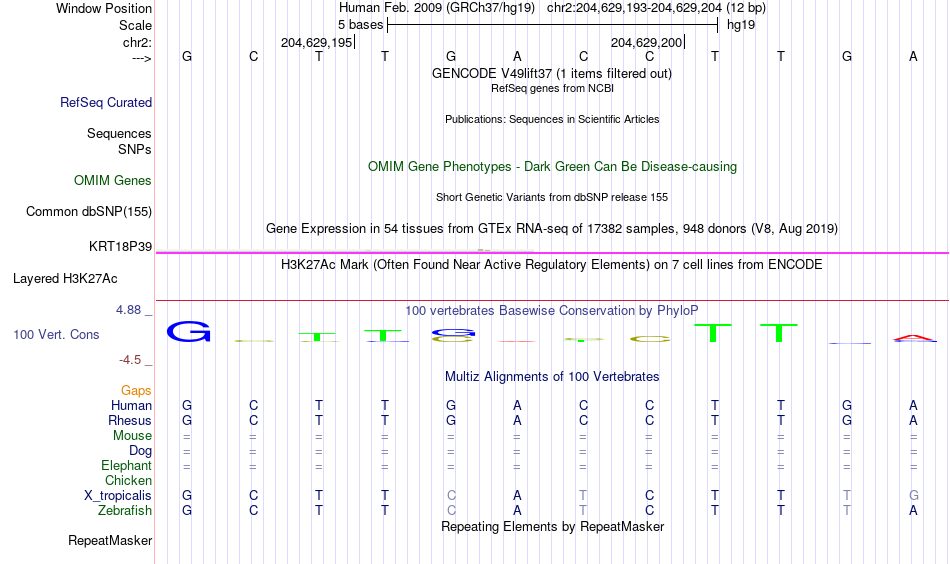Click the large blue G conservation logo
Viewport: 950px width, 564px height.
(x=188, y=332)
